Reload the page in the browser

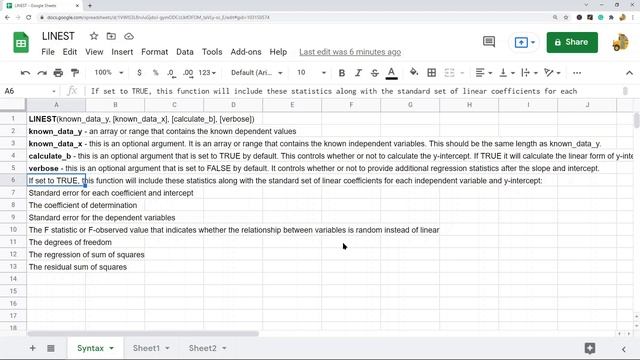[28, 18]
